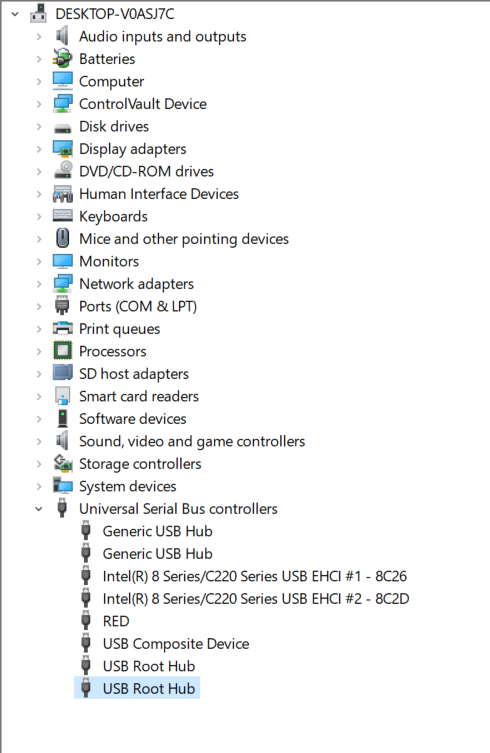Select the Universal Serial Bus controllers label
The image size is (490, 753).
[x=178, y=509]
